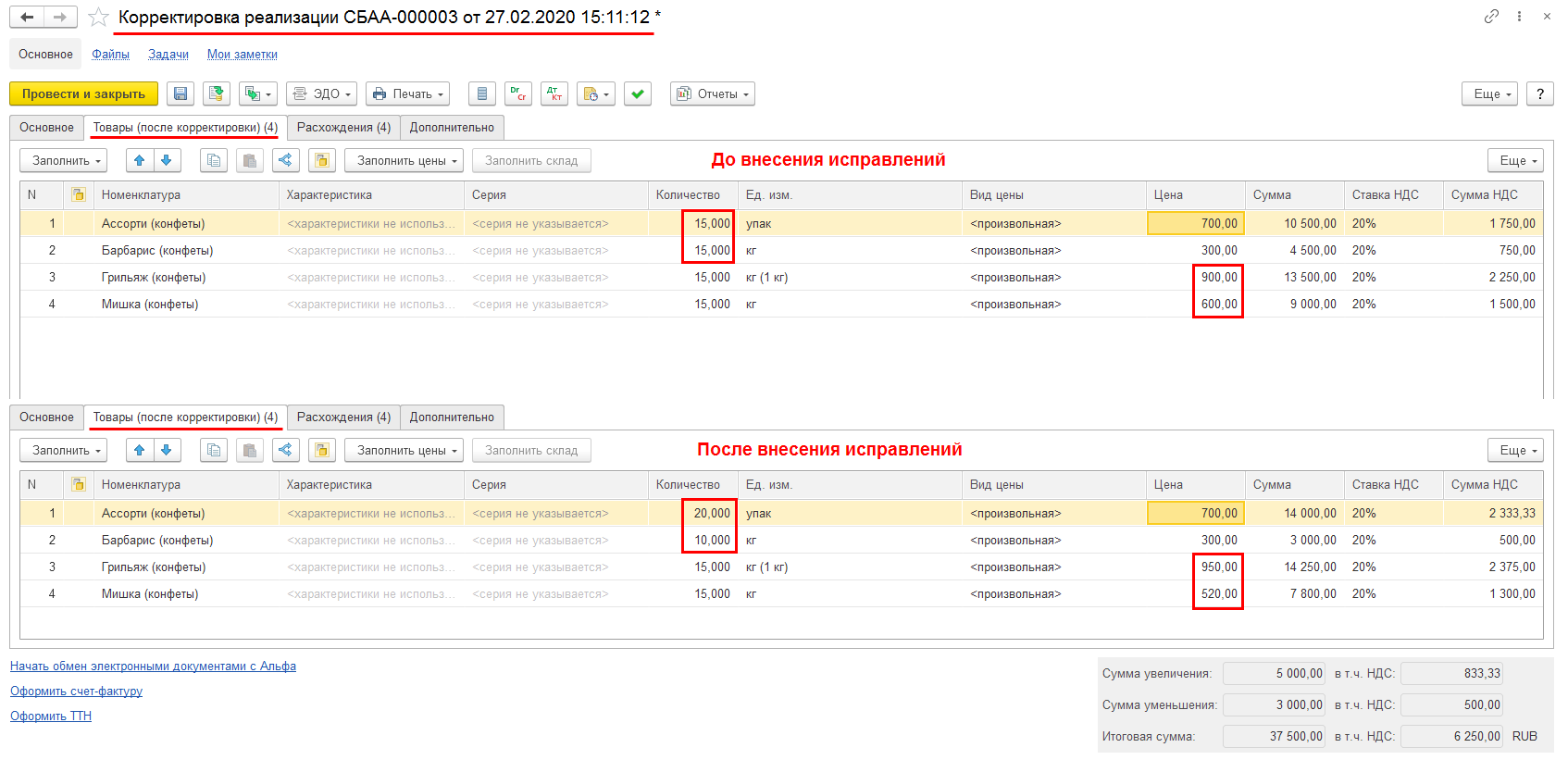Open Еще menu in 'До внесения исправлений' section
This screenshot has height=760, width=1568.
coord(1515,160)
